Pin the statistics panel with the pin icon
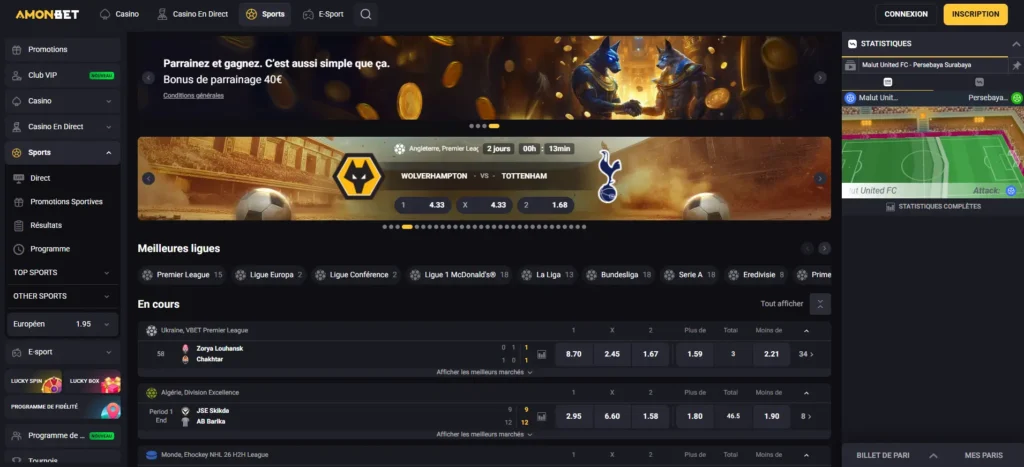This screenshot has width=1024, height=467. (x=1016, y=65)
